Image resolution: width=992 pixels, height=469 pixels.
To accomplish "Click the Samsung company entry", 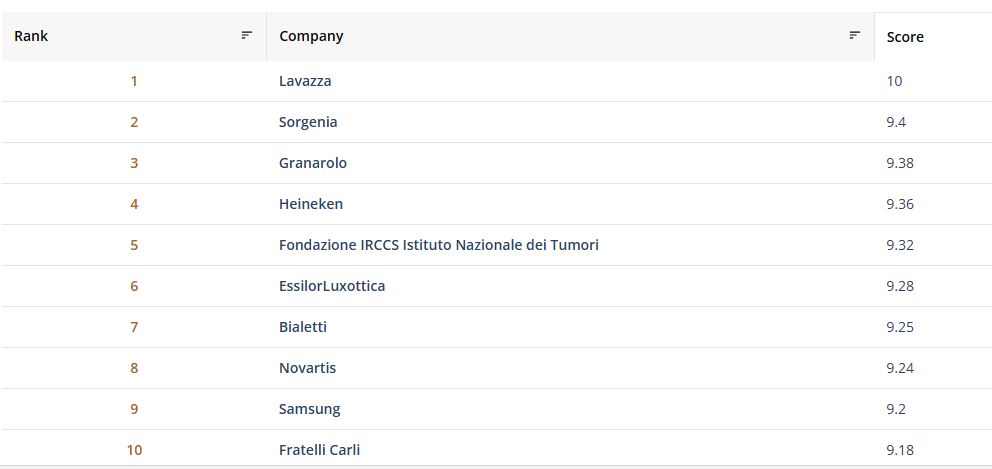I will (310, 409).
